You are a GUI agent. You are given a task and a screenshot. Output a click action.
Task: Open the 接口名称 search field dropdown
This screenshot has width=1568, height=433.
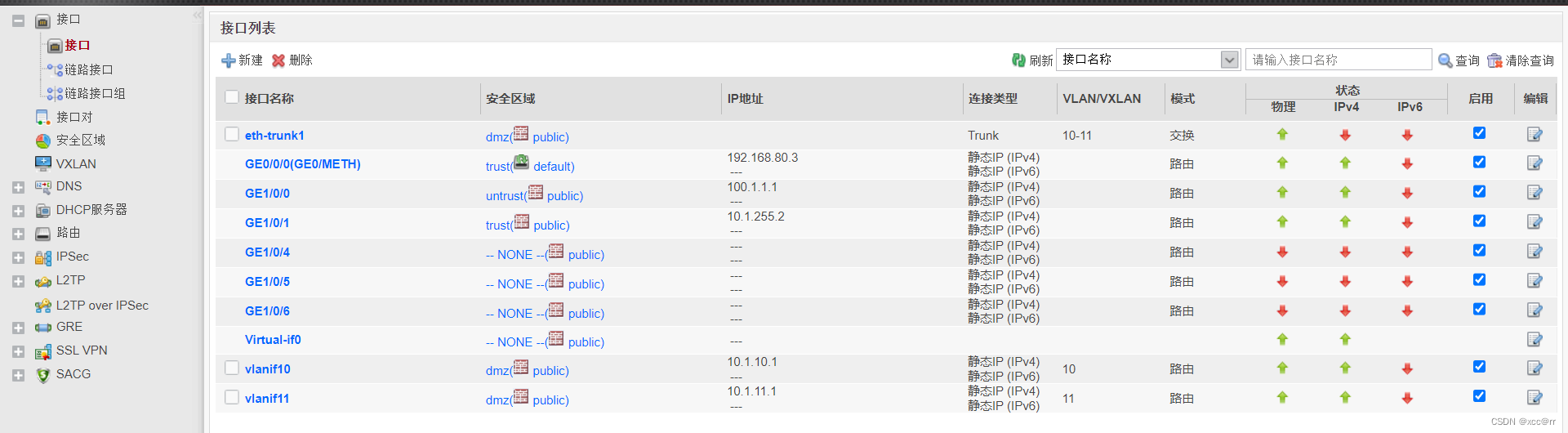coord(1229,60)
